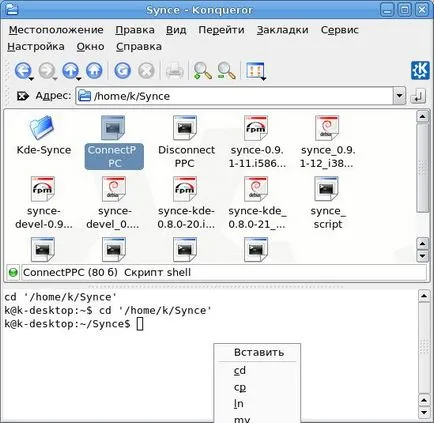434x423 pixels.
Task: Open the Окно menu
Action: pos(90,47)
